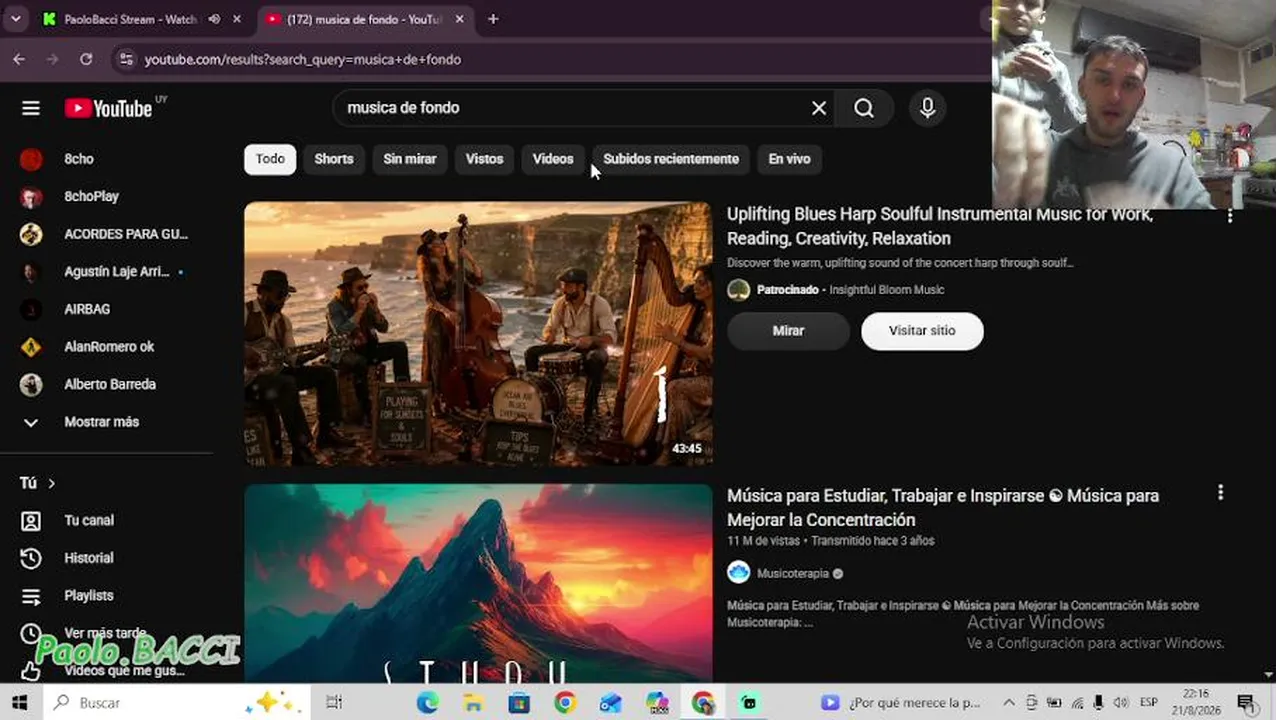Start voice search with the microphone
Screen dimensions: 1276x720
927,108
